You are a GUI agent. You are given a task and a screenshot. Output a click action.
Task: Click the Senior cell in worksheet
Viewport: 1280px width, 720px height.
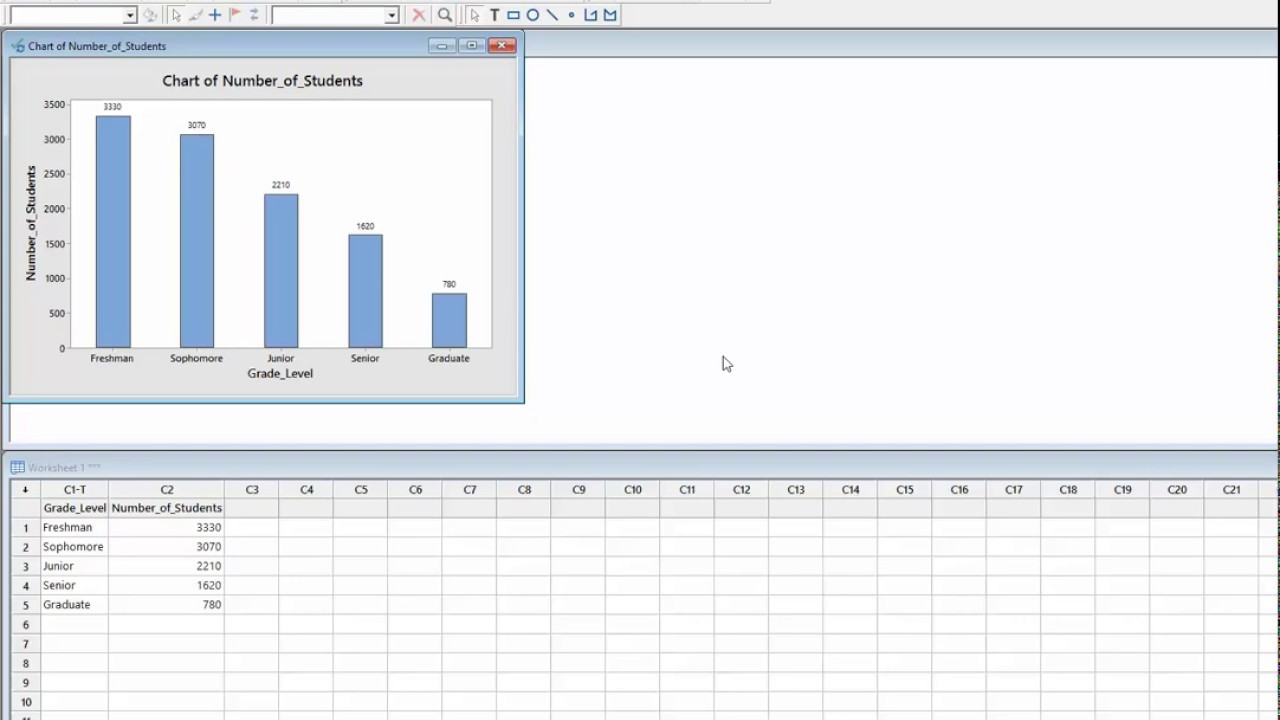(x=75, y=585)
